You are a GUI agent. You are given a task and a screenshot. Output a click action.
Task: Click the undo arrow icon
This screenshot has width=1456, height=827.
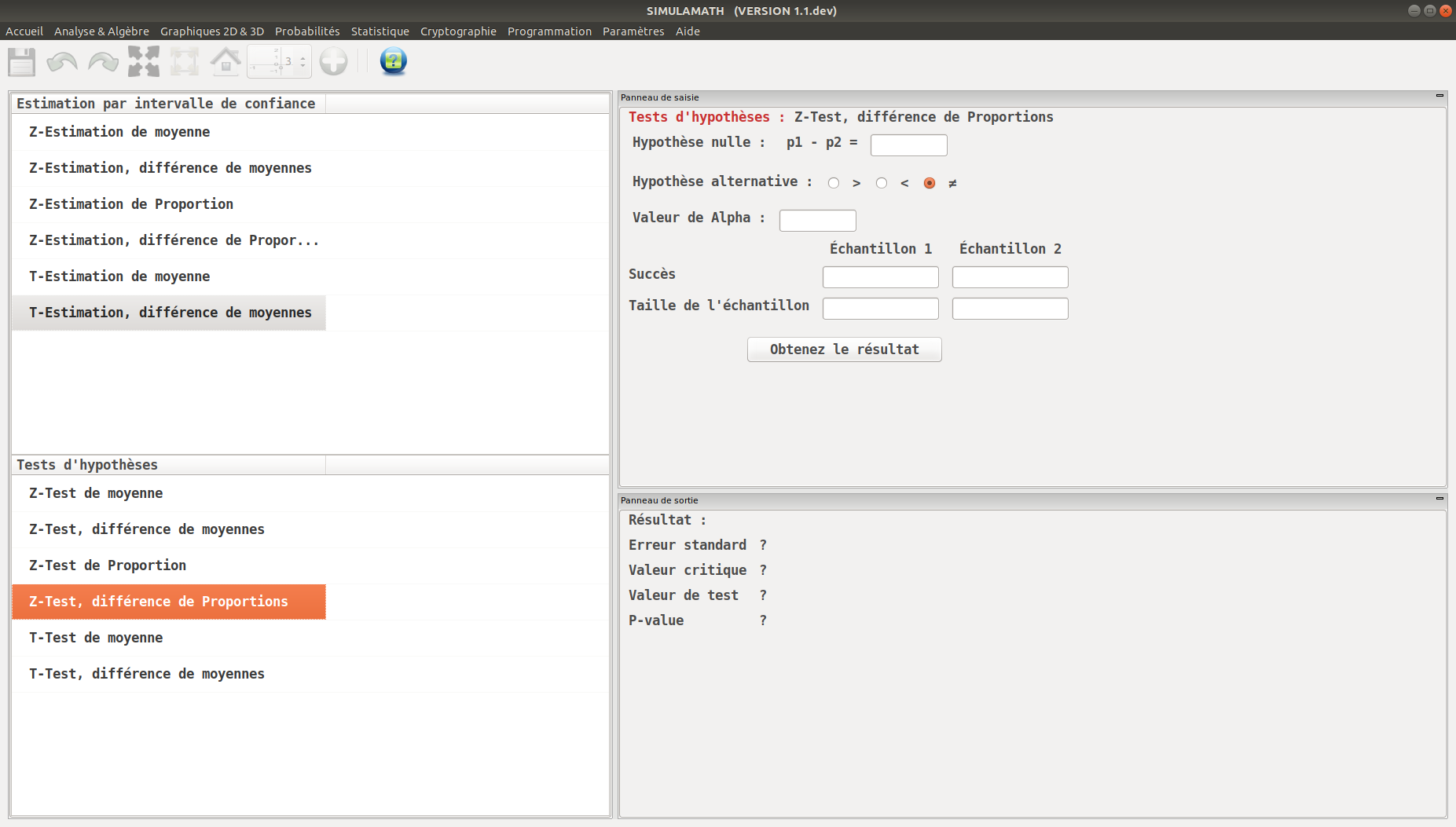click(62, 61)
